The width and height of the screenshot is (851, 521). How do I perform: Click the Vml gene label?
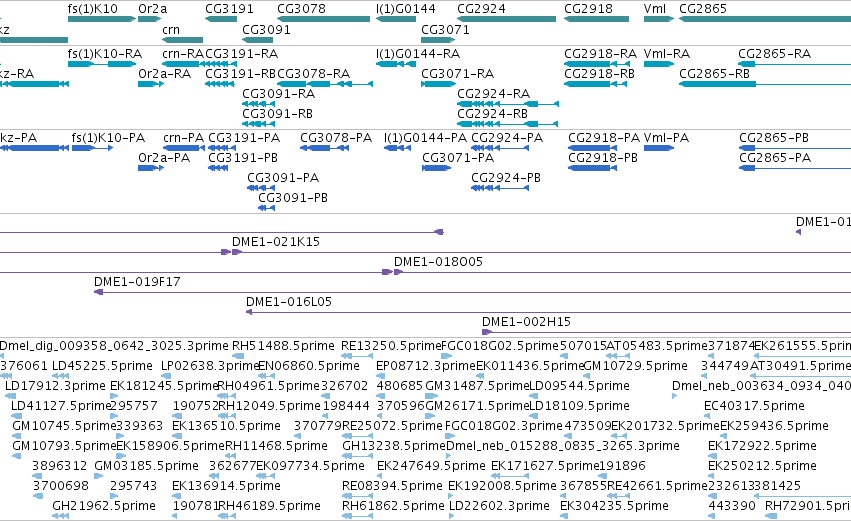pyautogui.click(x=655, y=9)
